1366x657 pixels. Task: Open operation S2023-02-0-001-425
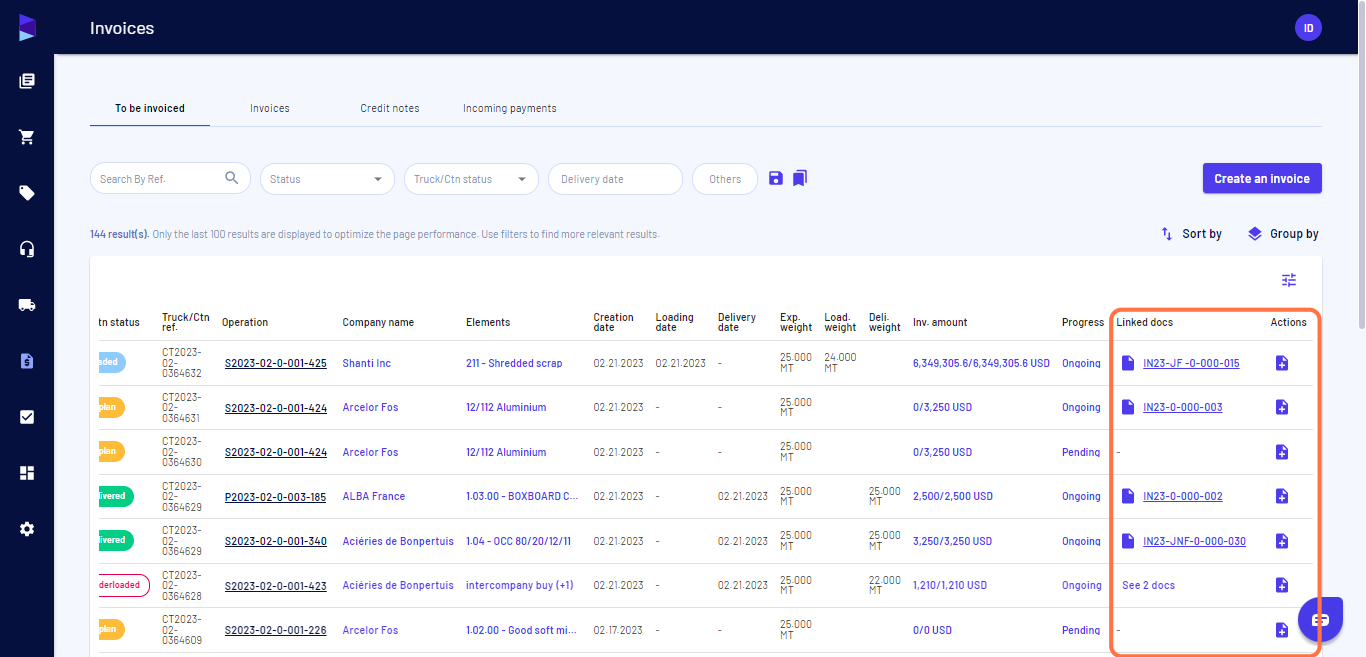pos(275,363)
